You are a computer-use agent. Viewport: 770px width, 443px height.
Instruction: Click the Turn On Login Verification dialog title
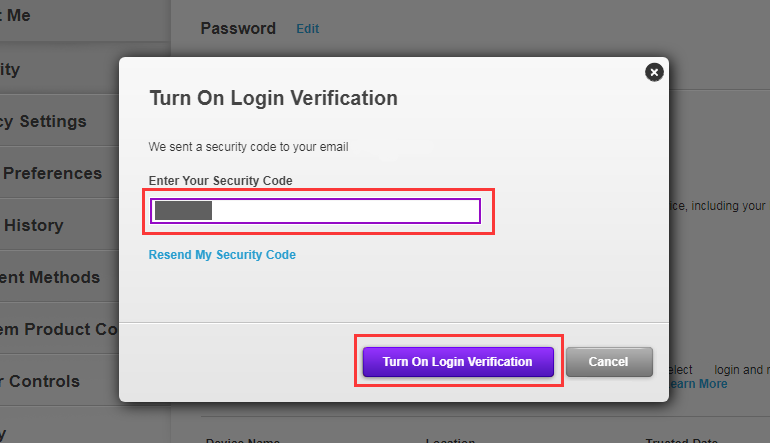pyautogui.click(x=273, y=98)
